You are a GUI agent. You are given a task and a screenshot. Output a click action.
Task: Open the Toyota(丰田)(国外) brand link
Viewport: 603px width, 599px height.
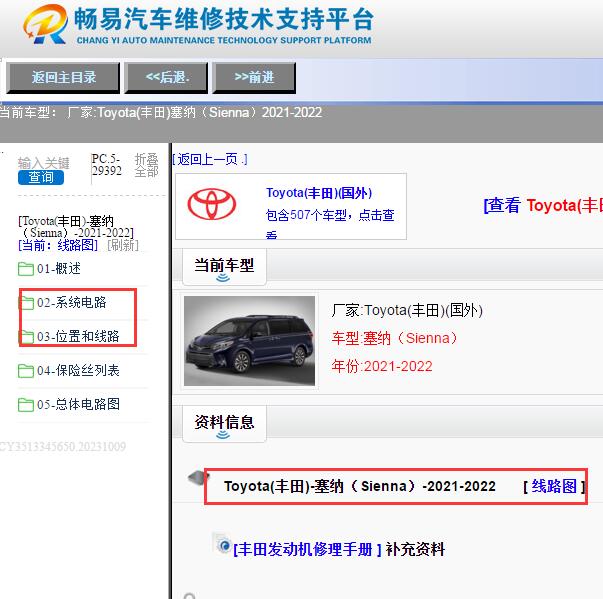(x=319, y=193)
